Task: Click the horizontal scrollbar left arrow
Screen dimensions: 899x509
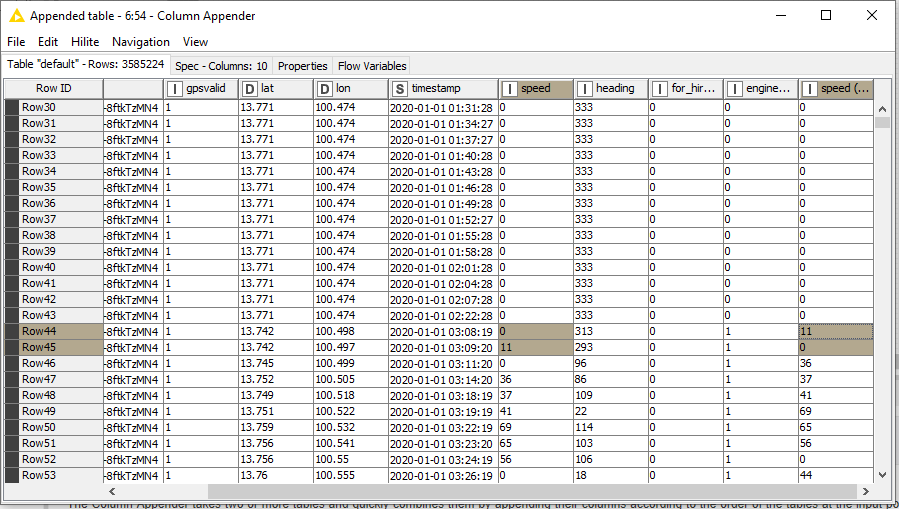Action: (112, 491)
